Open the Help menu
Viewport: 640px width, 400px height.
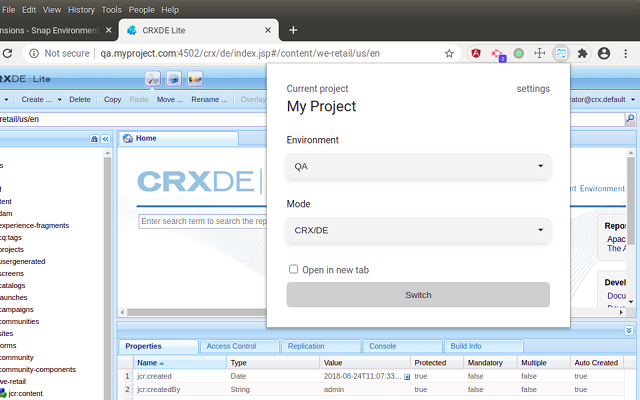[x=170, y=10]
